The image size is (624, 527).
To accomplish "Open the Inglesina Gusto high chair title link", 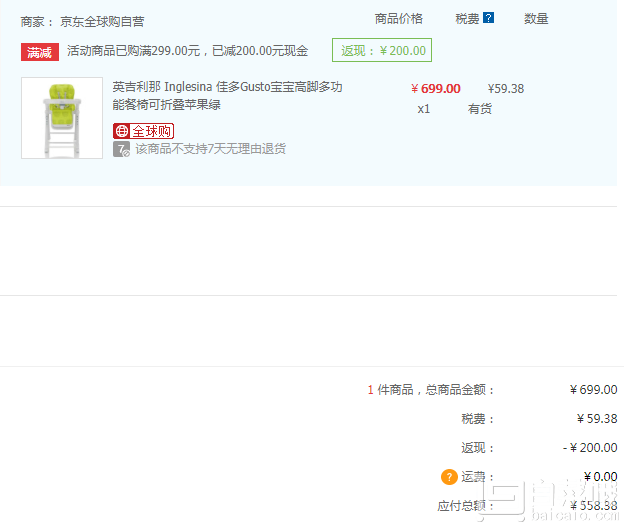I will pos(227,96).
